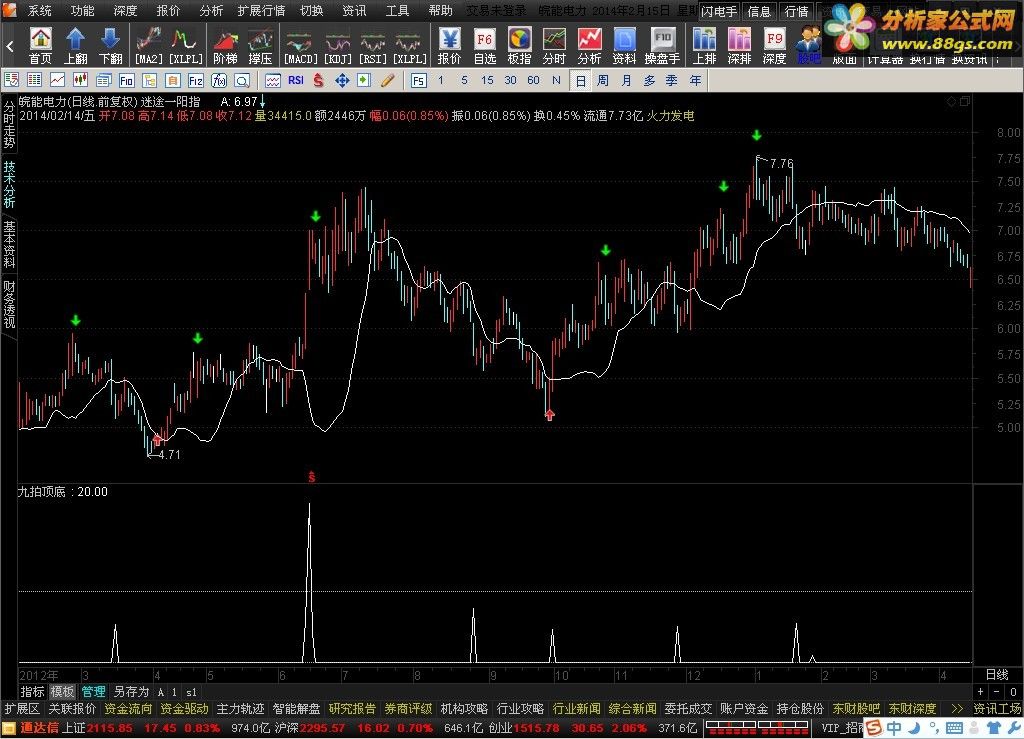Apply the [MA2] indicator icon
This screenshot has height=739, width=1024.
click(x=150, y=45)
